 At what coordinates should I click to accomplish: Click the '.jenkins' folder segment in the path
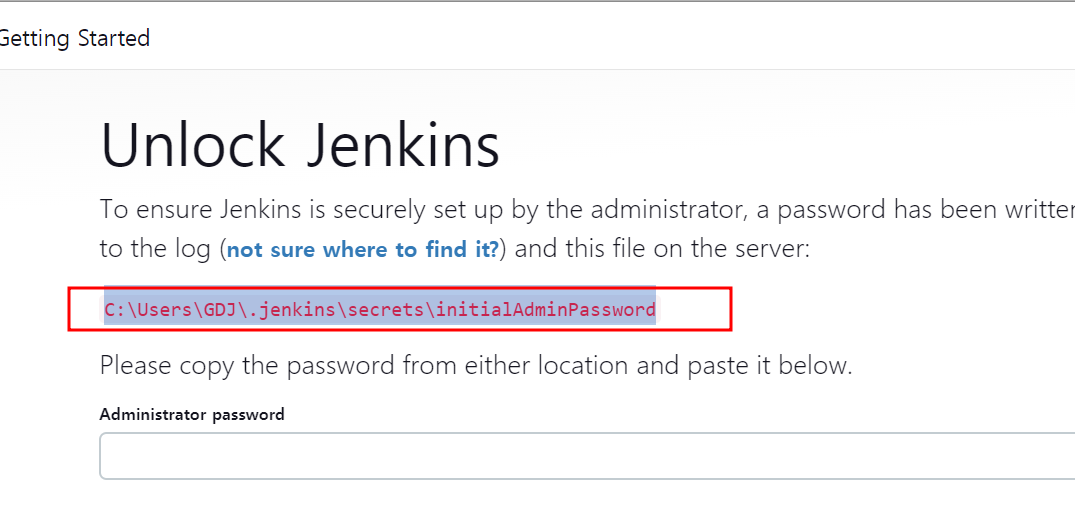coord(291,310)
